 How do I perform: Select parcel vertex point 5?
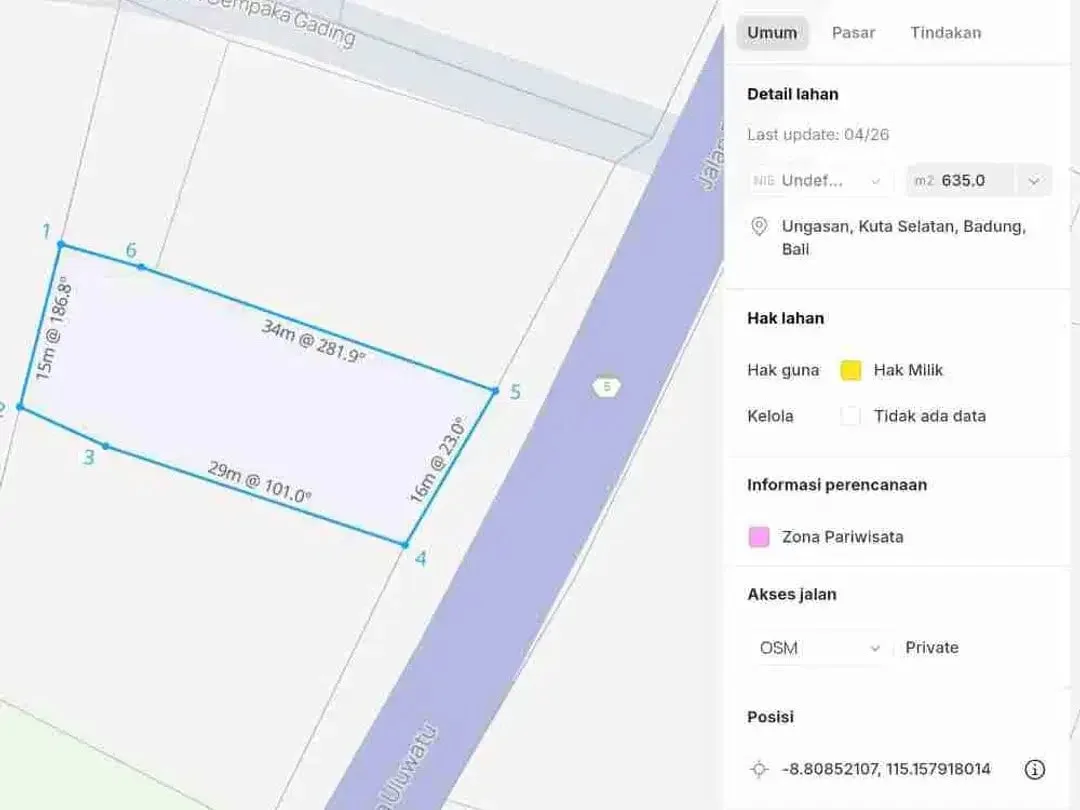pyautogui.click(x=495, y=391)
